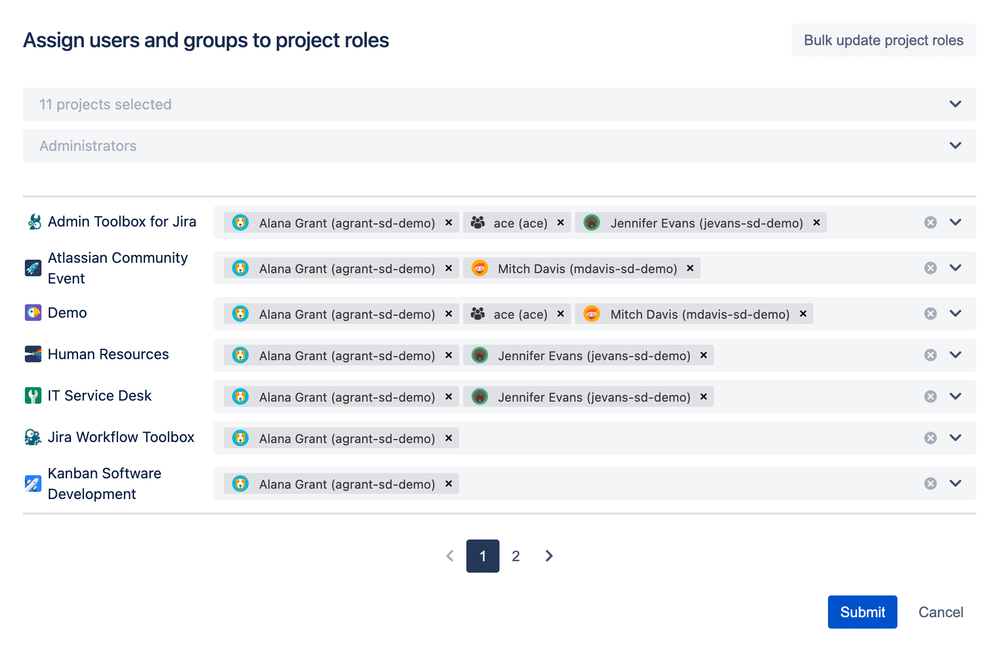Click the Admin Toolbox for Jira project icon
This screenshot has height=652, width=999.
tap(34, 222)
